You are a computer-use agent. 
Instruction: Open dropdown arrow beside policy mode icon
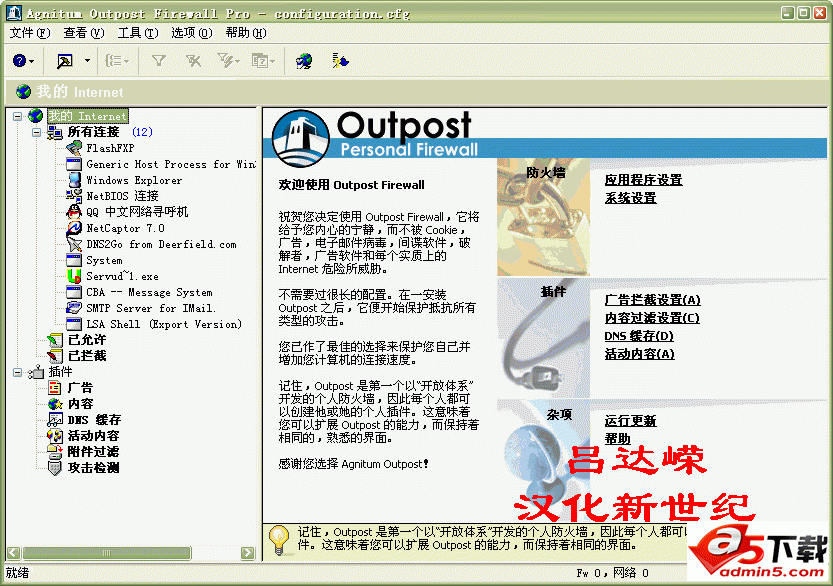(87, 61)
